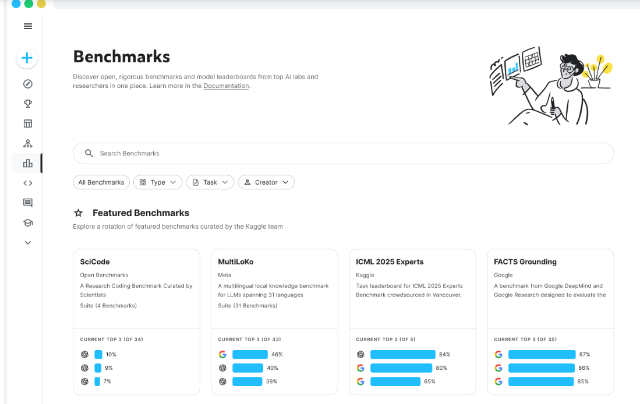Select the All Benchmarks filter chip
The width and height of the screenshot is (640, 404).
tap(101, 182)
